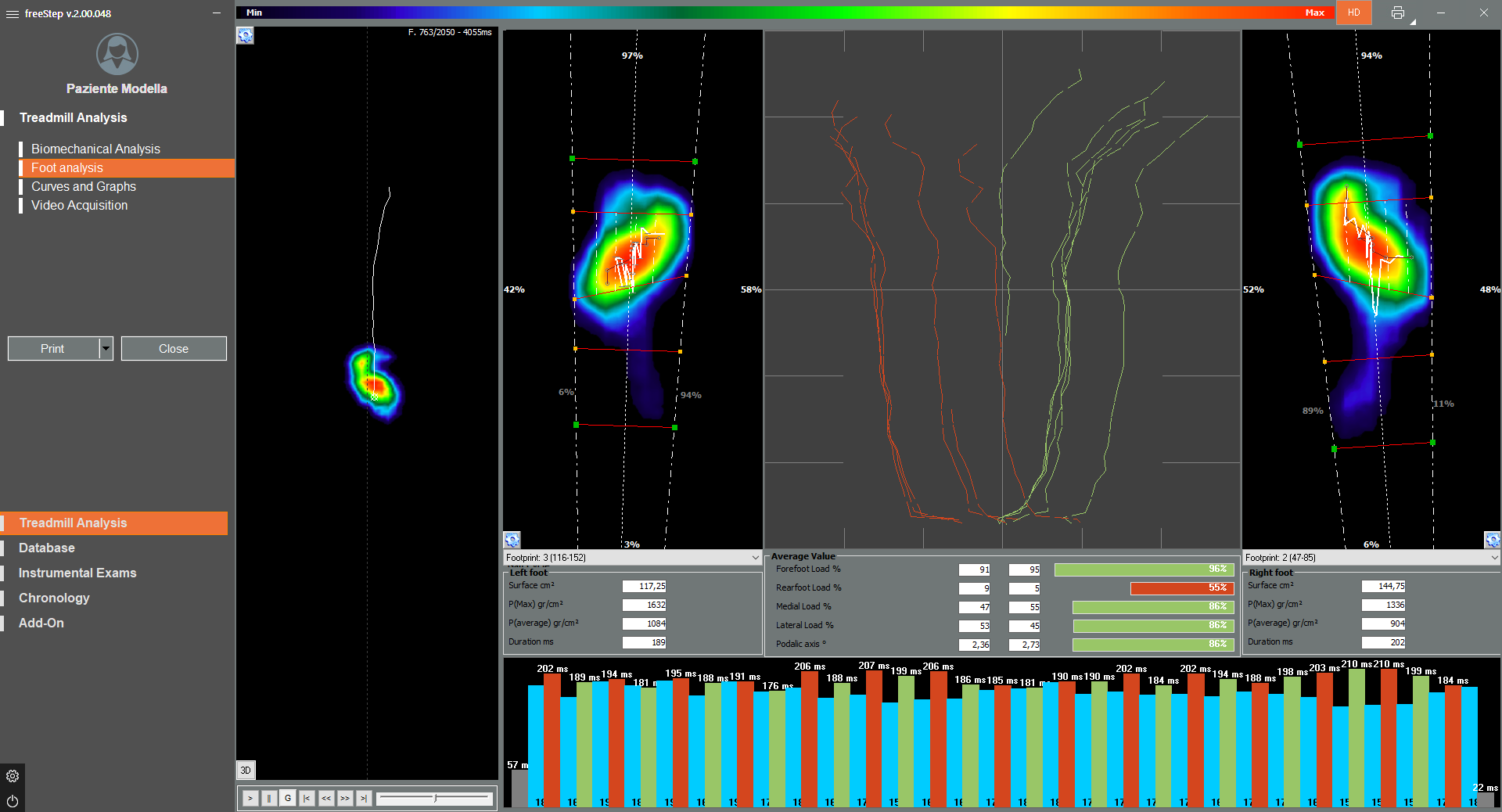
Task: Open the left Footprint: 3 (116-152) dropdown
Action: pos(632,558)
